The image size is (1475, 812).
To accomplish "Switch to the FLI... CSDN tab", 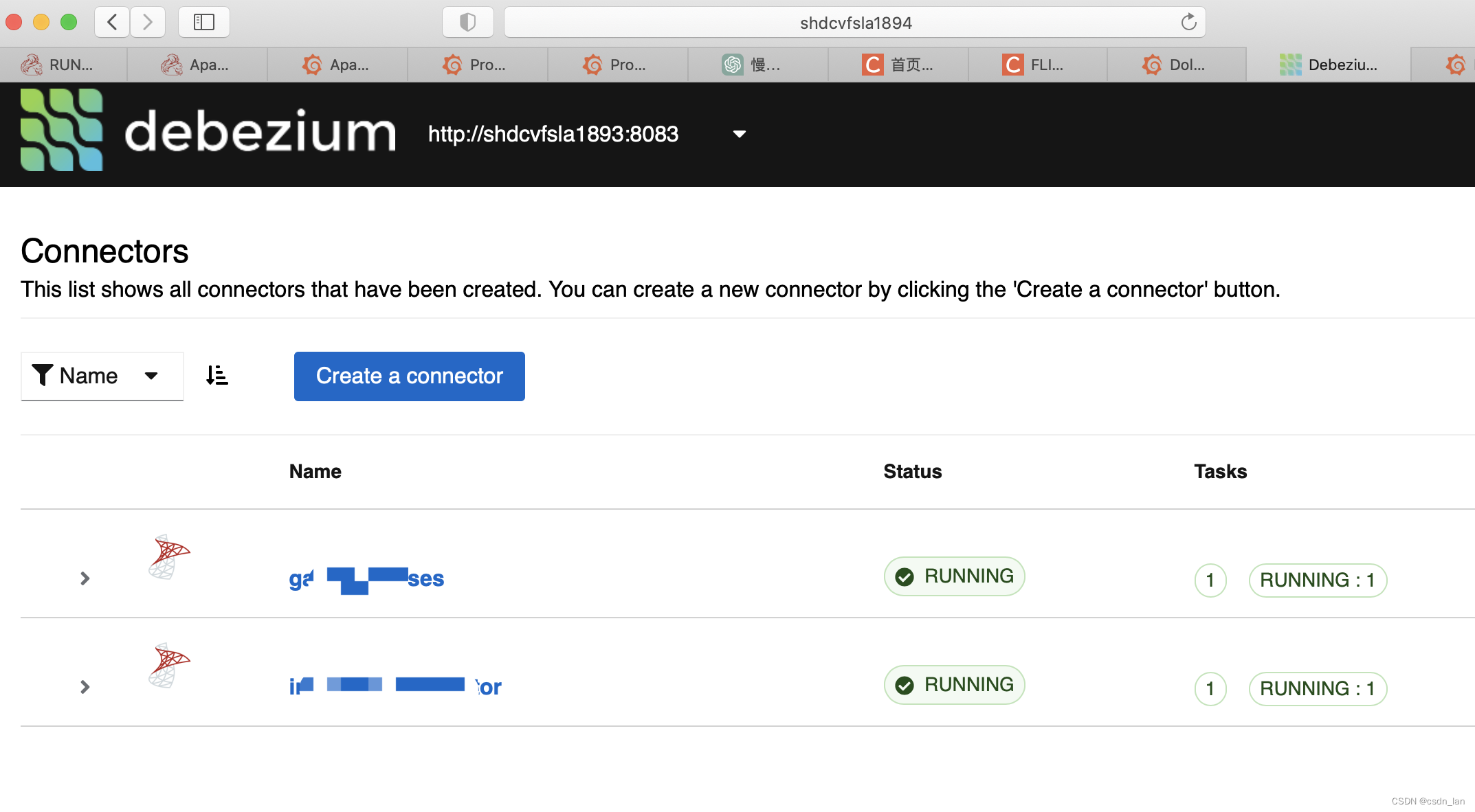I will tap(1038, 65).
